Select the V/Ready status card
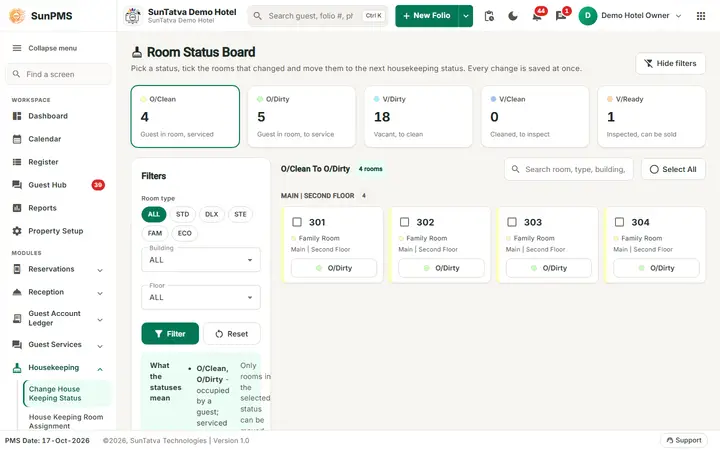Viewport: 720px width, 450px height. point(652,117)
